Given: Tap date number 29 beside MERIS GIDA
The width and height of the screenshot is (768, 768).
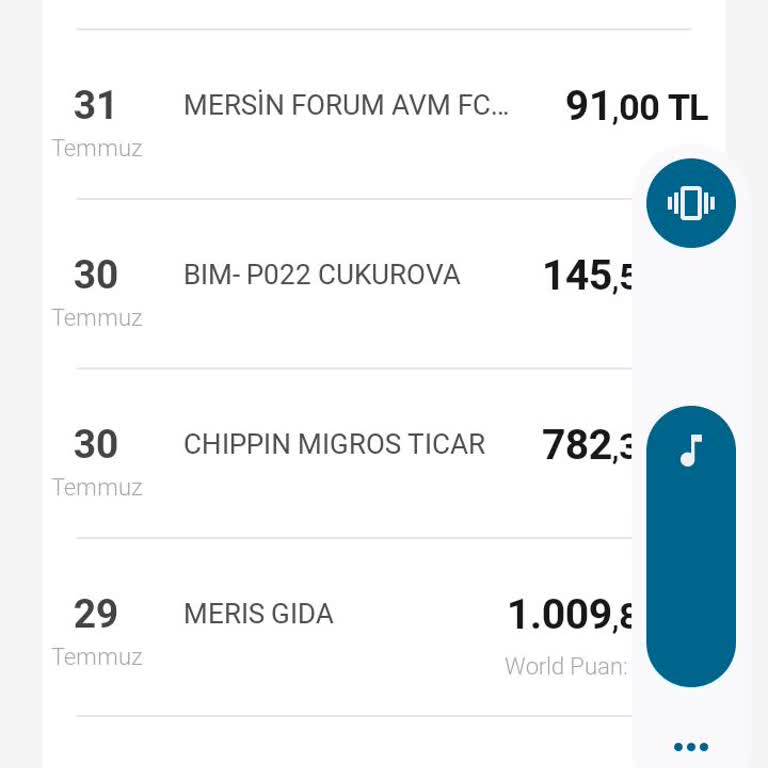Looking at the screenshot, I should tap(95, 614).
